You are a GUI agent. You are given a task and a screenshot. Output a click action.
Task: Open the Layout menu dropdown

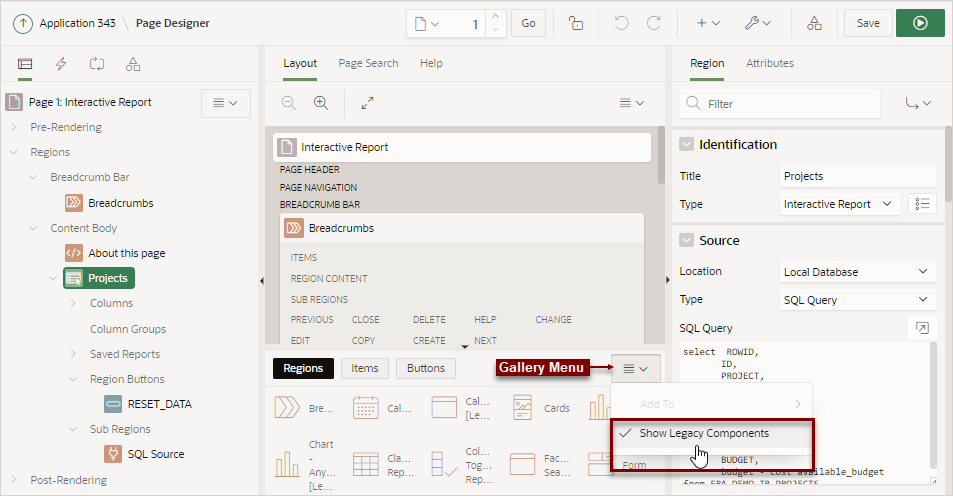point(631,103)
